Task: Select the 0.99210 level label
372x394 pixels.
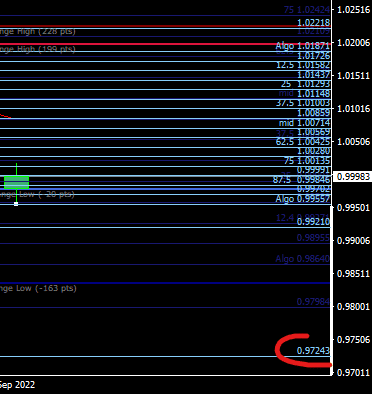Action: [x=313, y=222]
